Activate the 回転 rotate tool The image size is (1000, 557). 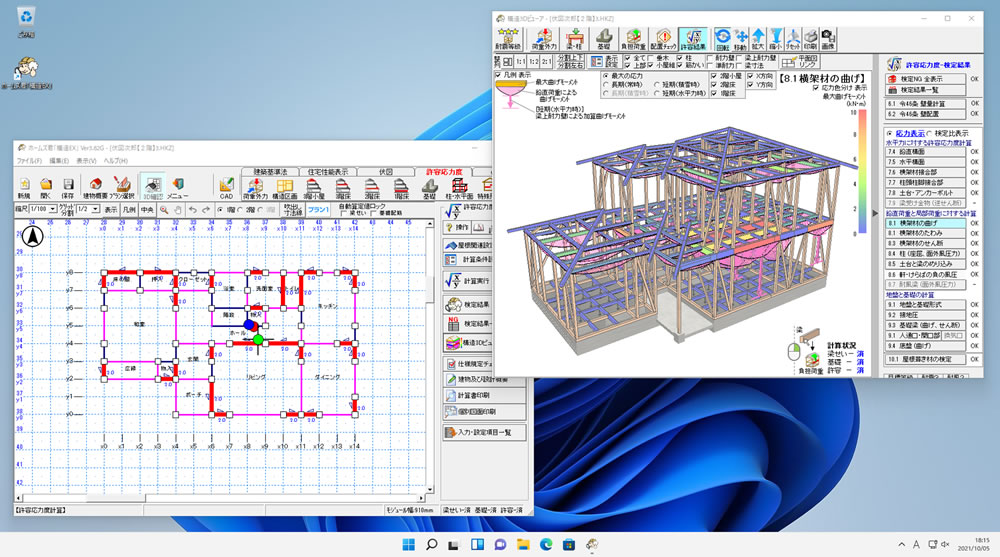click(x=723, y=39)
